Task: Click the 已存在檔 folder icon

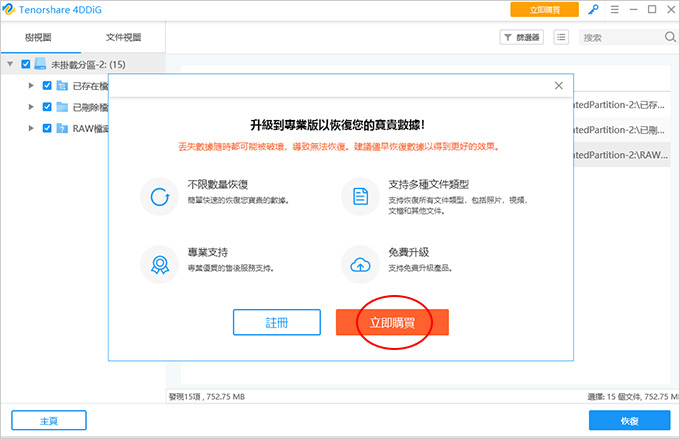Action: (x=62, y=85)
